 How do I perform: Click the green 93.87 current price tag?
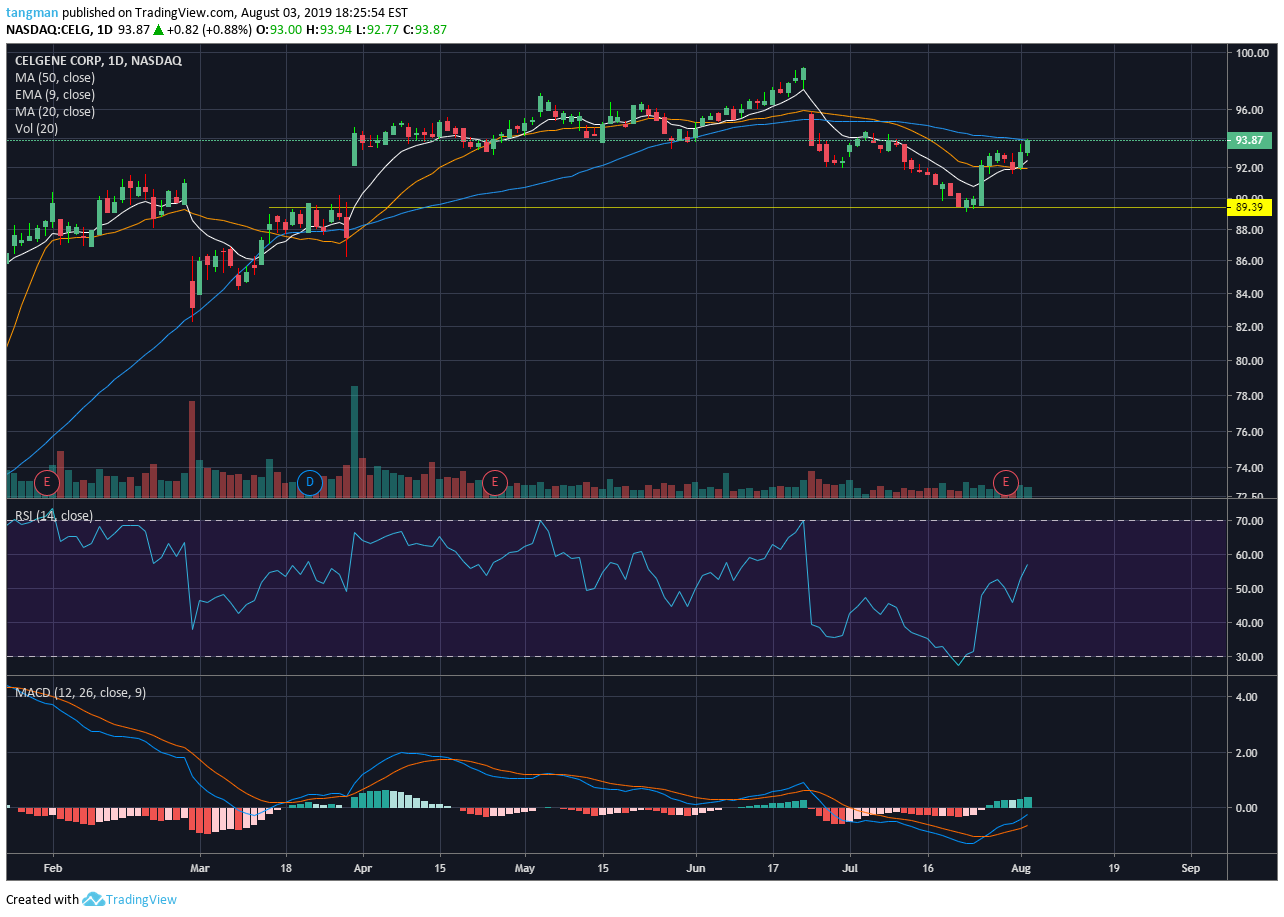coord(1250,140)
